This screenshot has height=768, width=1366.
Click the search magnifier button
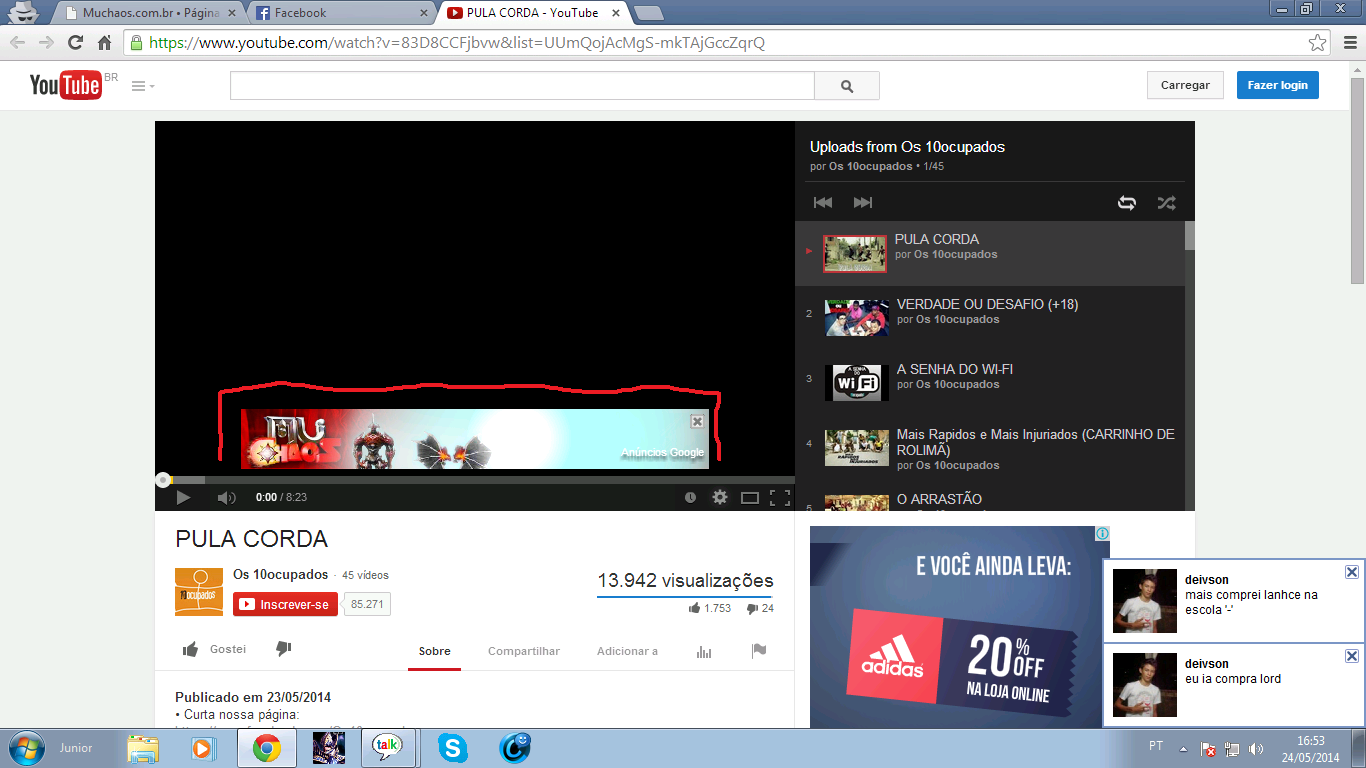(x=847, y=85)
